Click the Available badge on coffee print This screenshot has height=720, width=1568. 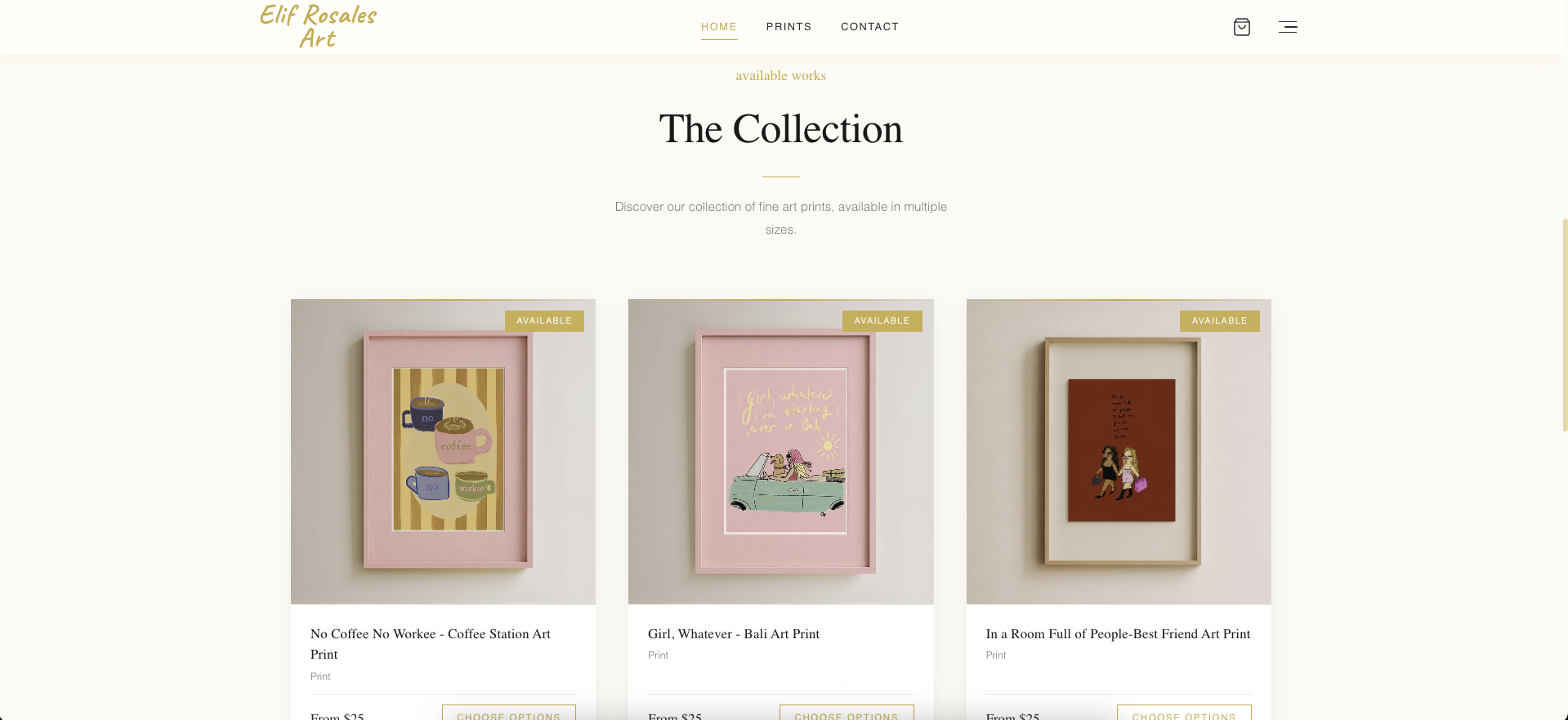click(544, 321)
